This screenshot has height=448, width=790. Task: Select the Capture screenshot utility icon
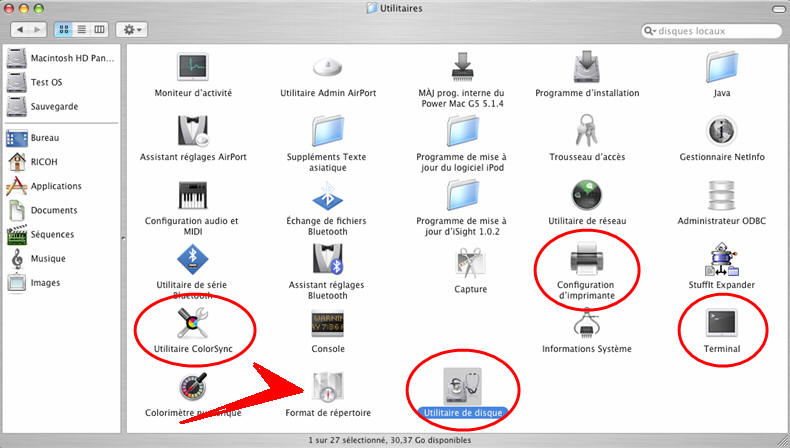click(x=470, y=263)
